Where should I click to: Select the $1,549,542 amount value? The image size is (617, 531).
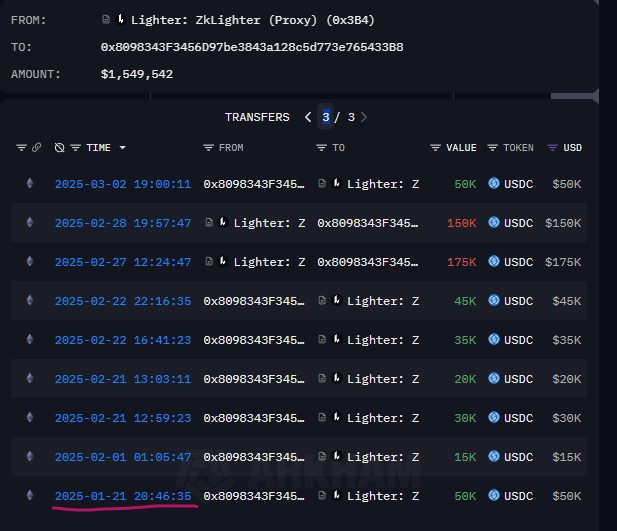click(137, 74)
